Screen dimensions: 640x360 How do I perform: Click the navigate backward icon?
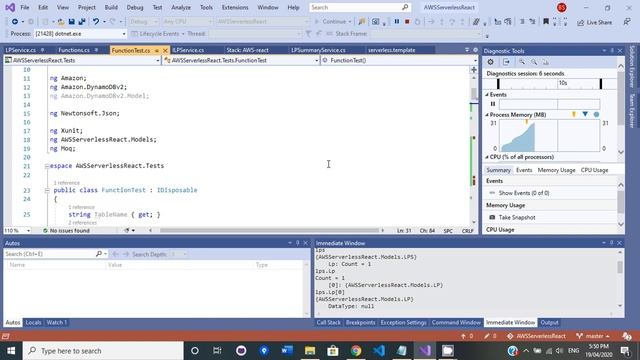tap(15, 22)
